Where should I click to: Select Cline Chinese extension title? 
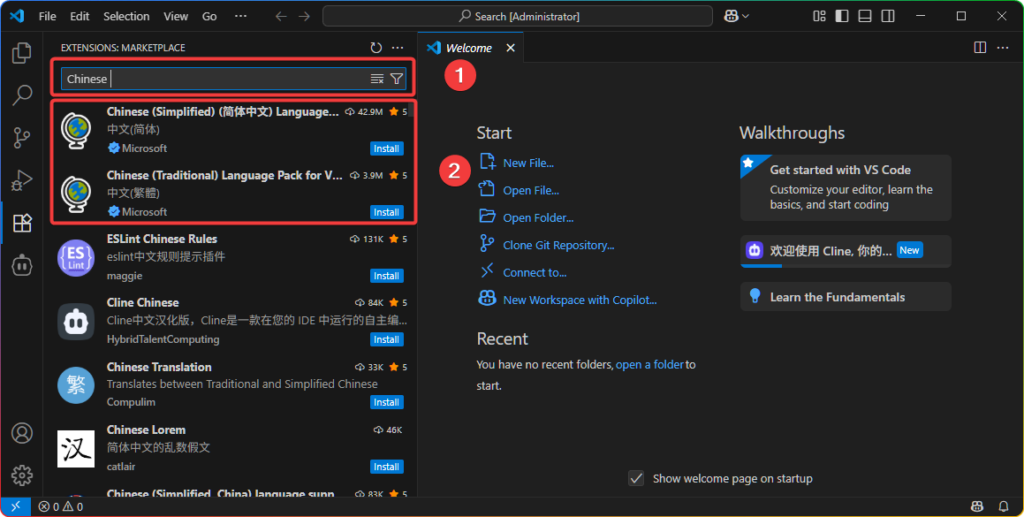[x=142, y=302]
